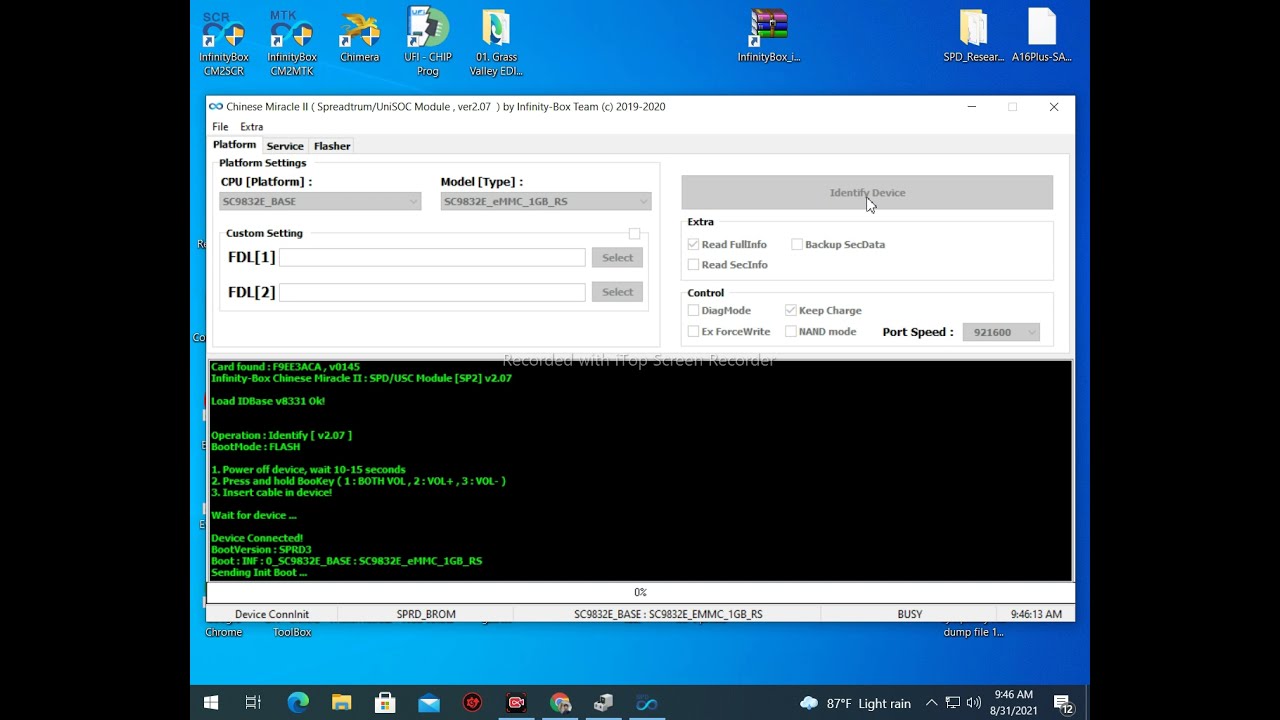Viewport: 1280px width, 720px height.
Task: Click the Device ConnInit status entry
Action: tap(272, 614)
